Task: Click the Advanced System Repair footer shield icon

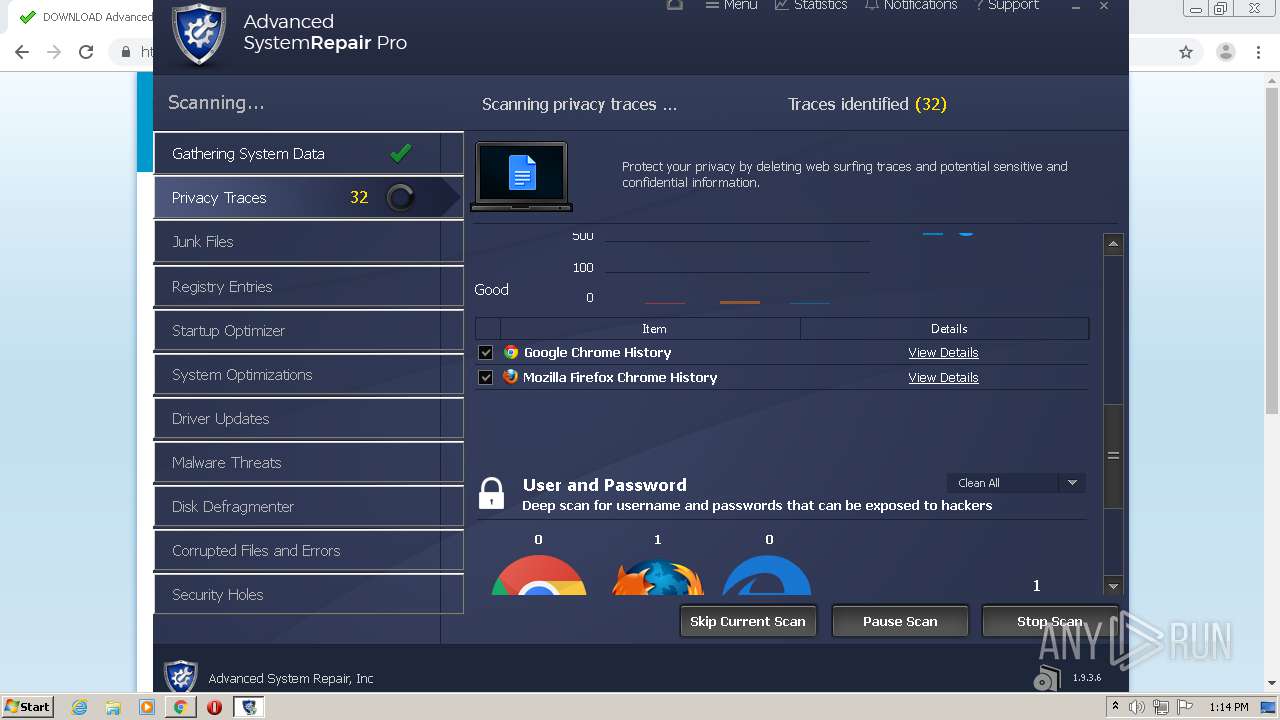Action: coord(181,677)
